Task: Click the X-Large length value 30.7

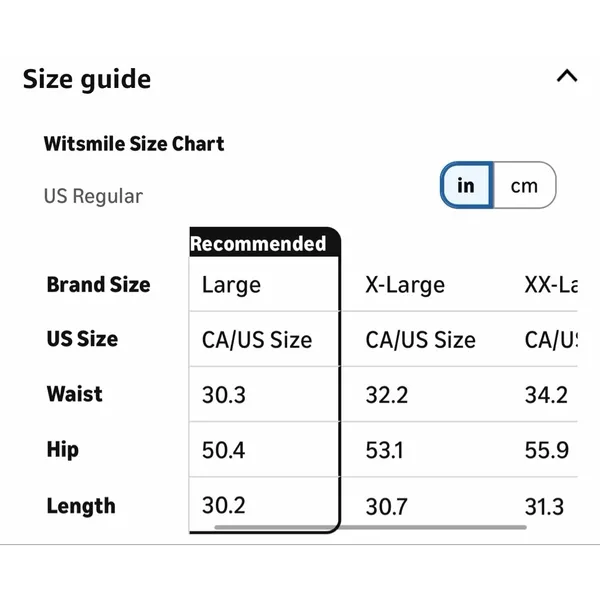Action: [x=386, y=507]
